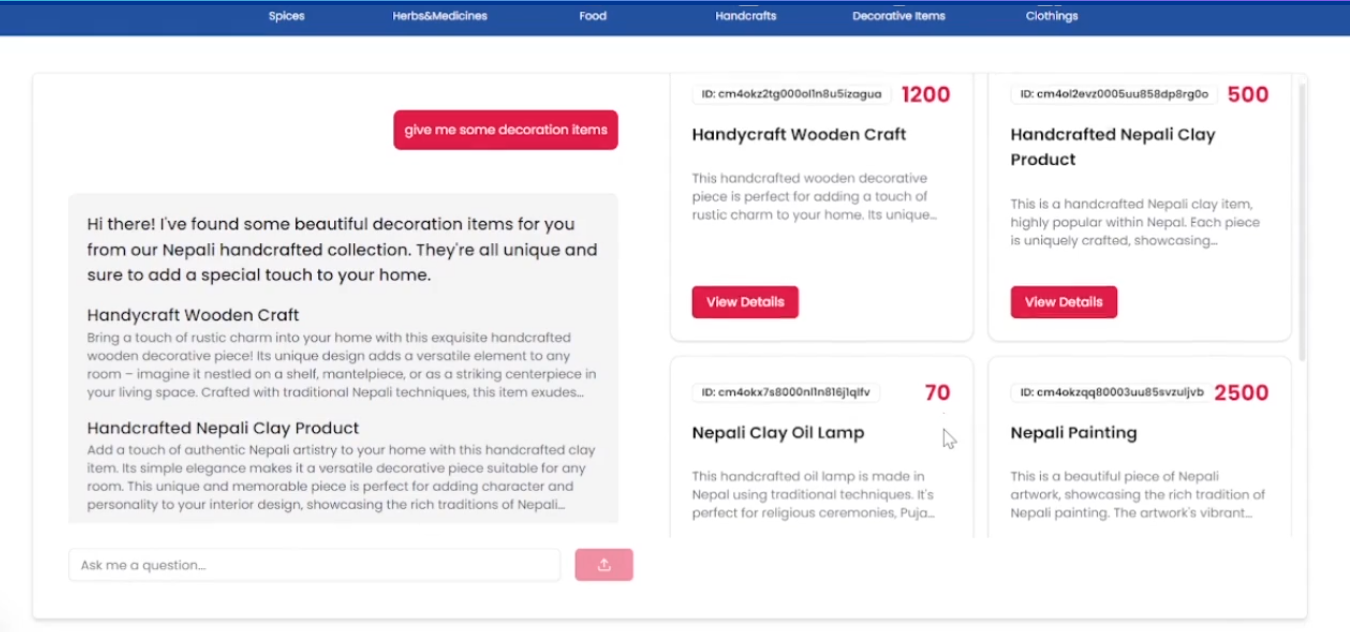View Details for Handycraft Wooden Craft
Image resolution: width=1350 pixels, height=632 pixels.
[745, 302]
